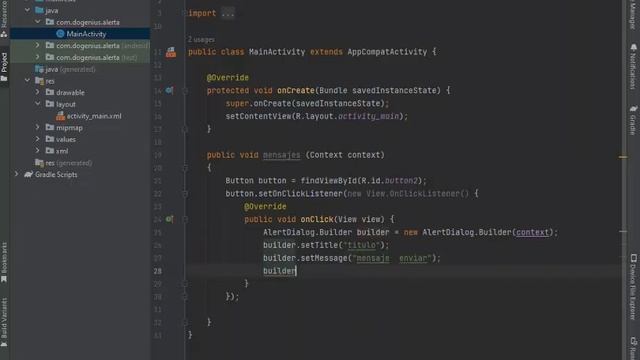This screenshot has width=640, height=360.
Task: Click the res (generated) folder icon
Action: click(x=40, y=163)
